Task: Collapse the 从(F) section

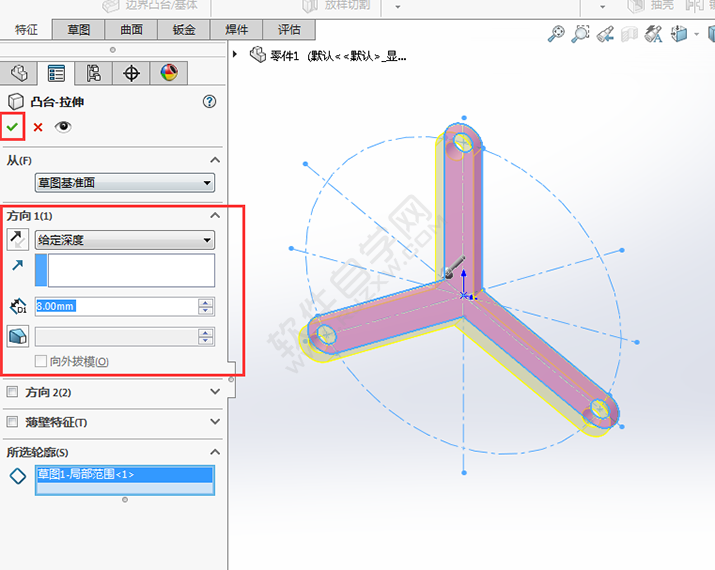Action: click(x=215, y=160)
